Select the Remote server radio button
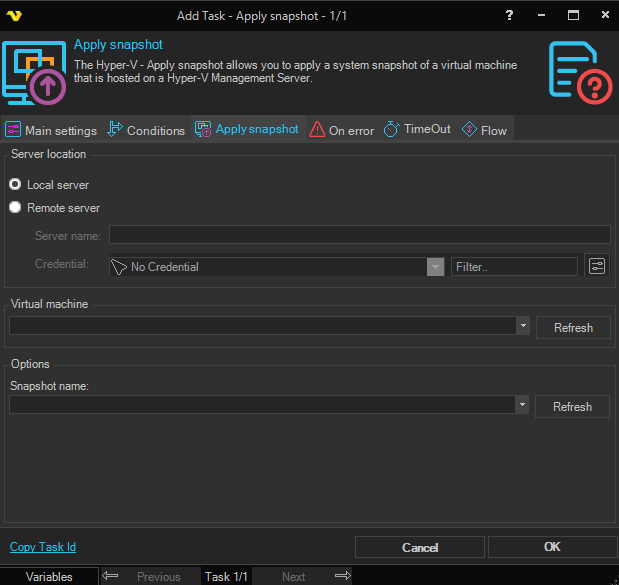 tap(16, 208)
